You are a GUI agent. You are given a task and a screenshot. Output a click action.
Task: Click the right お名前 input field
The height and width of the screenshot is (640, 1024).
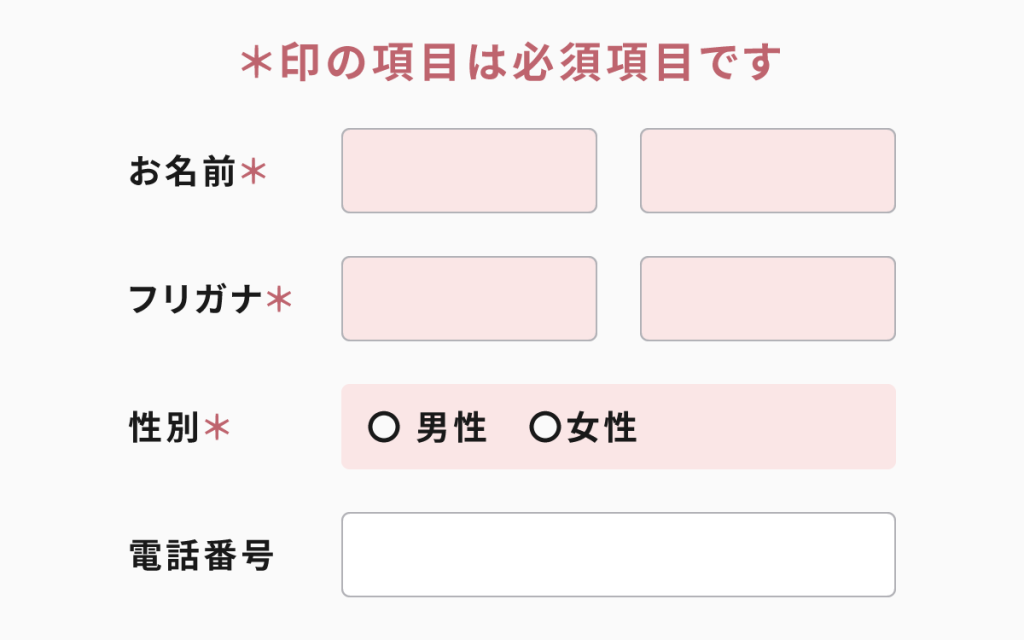[x=767, y=171]
